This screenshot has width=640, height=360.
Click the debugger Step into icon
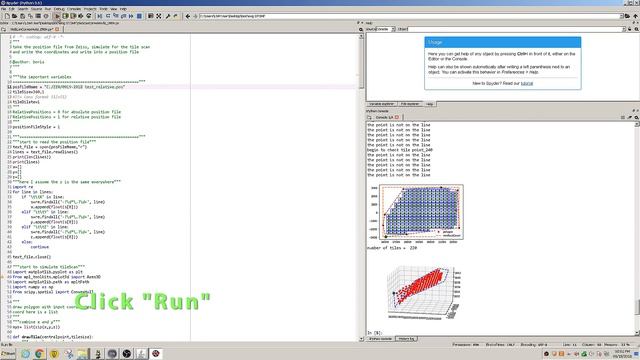click(x=116, y=16)
